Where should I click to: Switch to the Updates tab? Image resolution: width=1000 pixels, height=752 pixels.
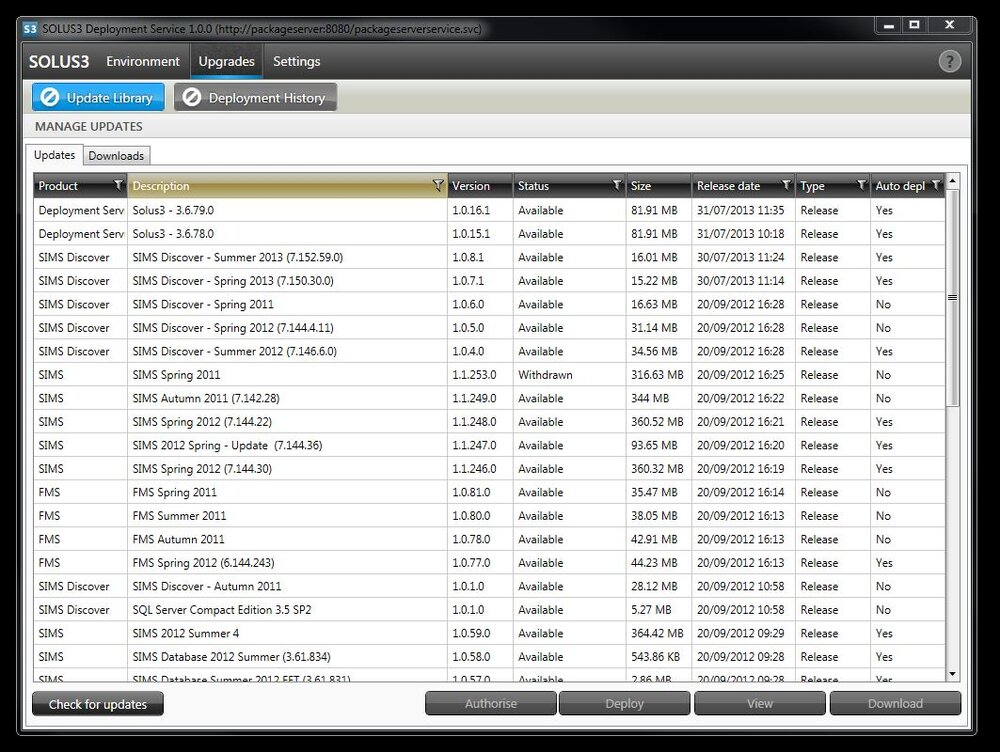pos(54,155)
